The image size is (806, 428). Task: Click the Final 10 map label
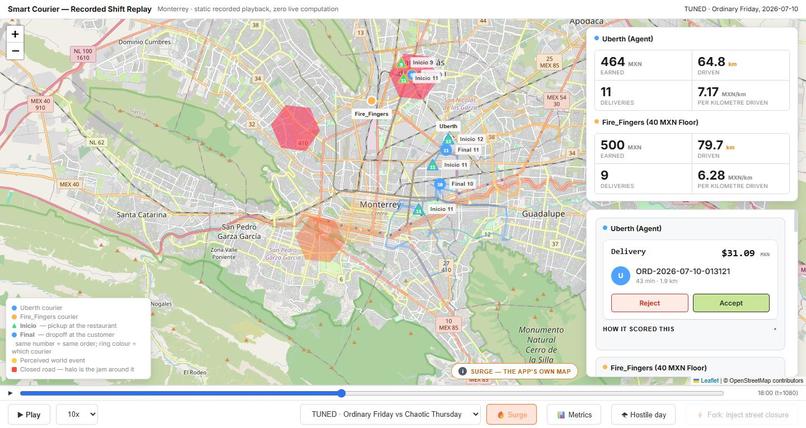pos(462,184)
